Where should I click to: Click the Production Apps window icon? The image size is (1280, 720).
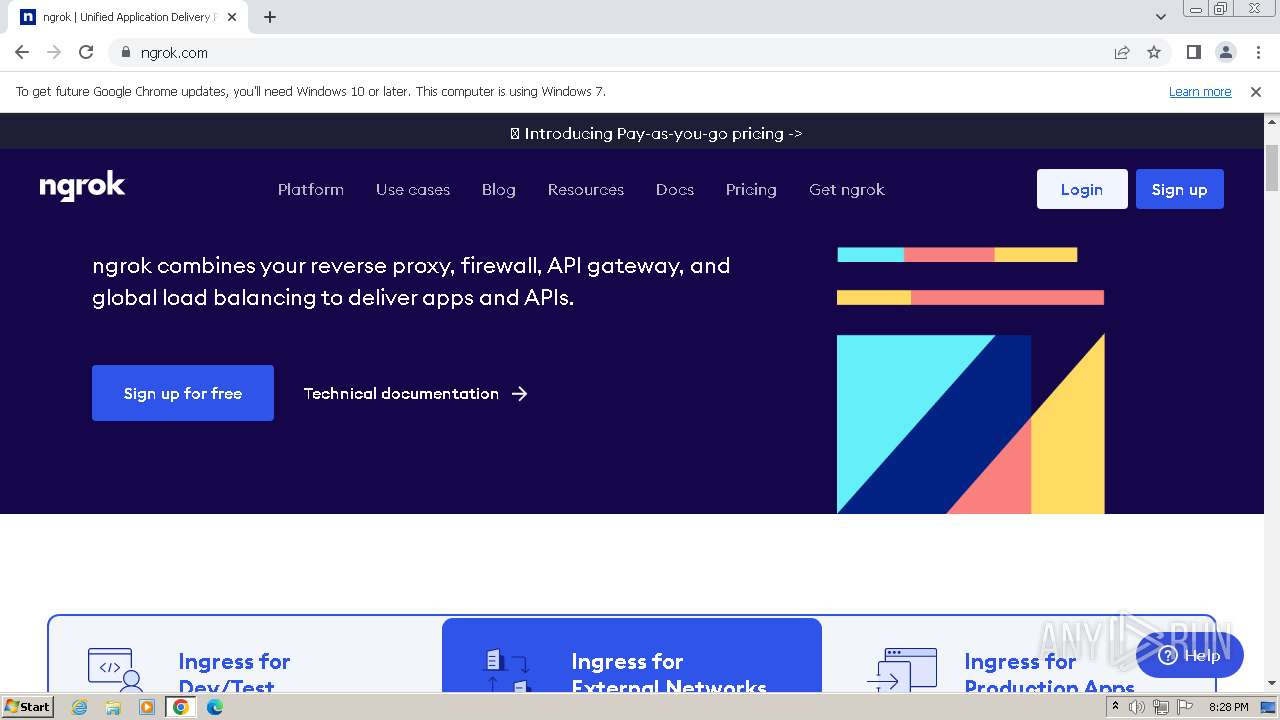(x=902, y=669)
